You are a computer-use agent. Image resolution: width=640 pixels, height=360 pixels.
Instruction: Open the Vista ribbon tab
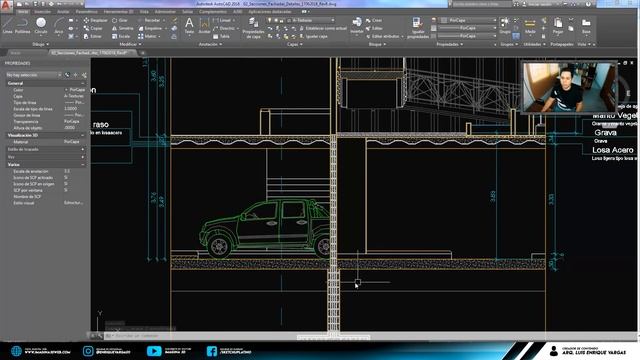[144, 12]
